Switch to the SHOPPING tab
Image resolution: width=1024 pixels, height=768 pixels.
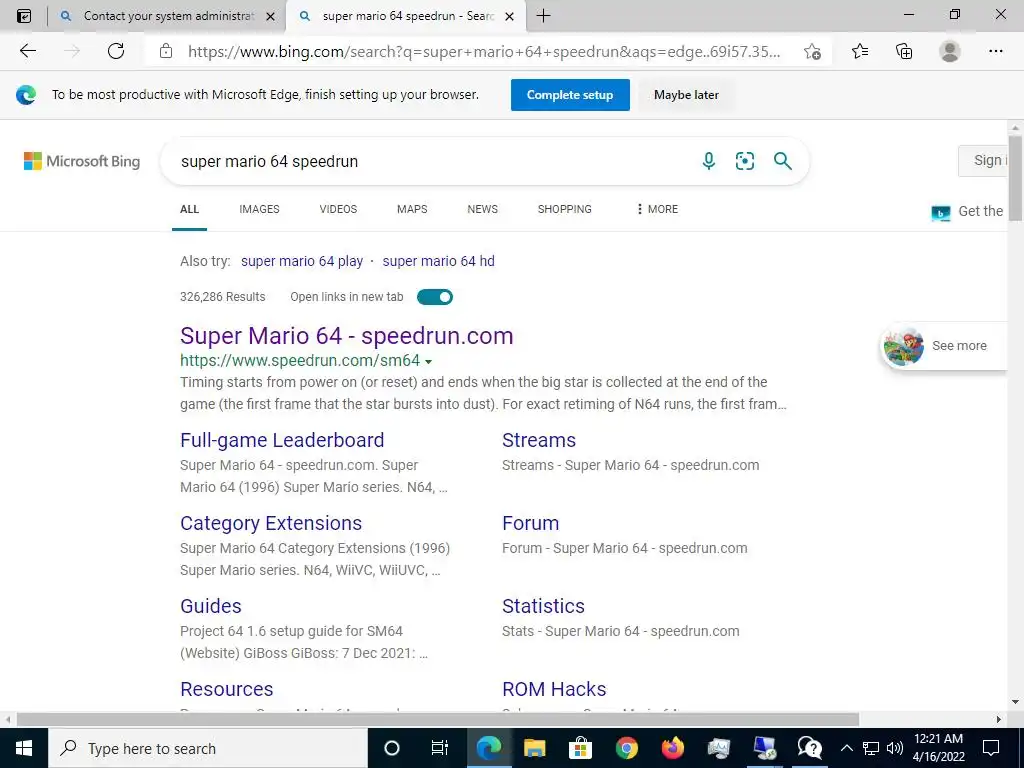pos(565,209)
